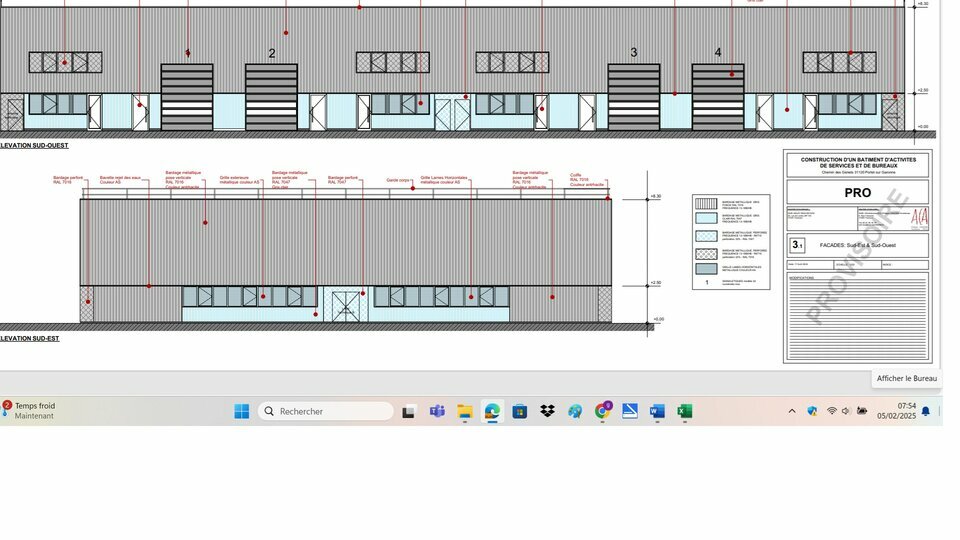Open the Windows Start menu

click(x=242, y=411)
